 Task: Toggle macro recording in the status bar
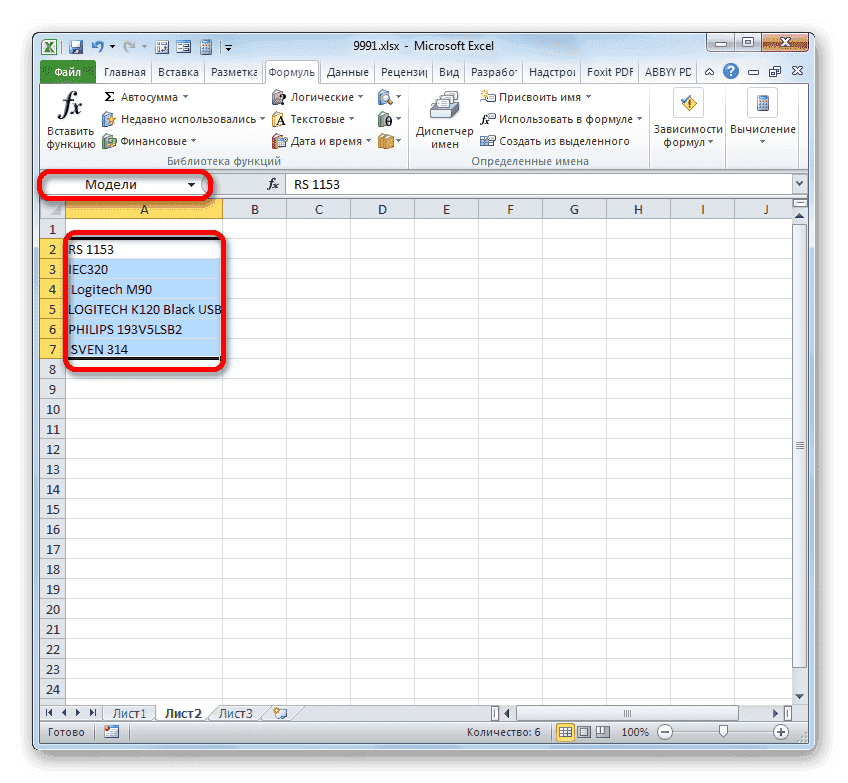tap(111, 732)
